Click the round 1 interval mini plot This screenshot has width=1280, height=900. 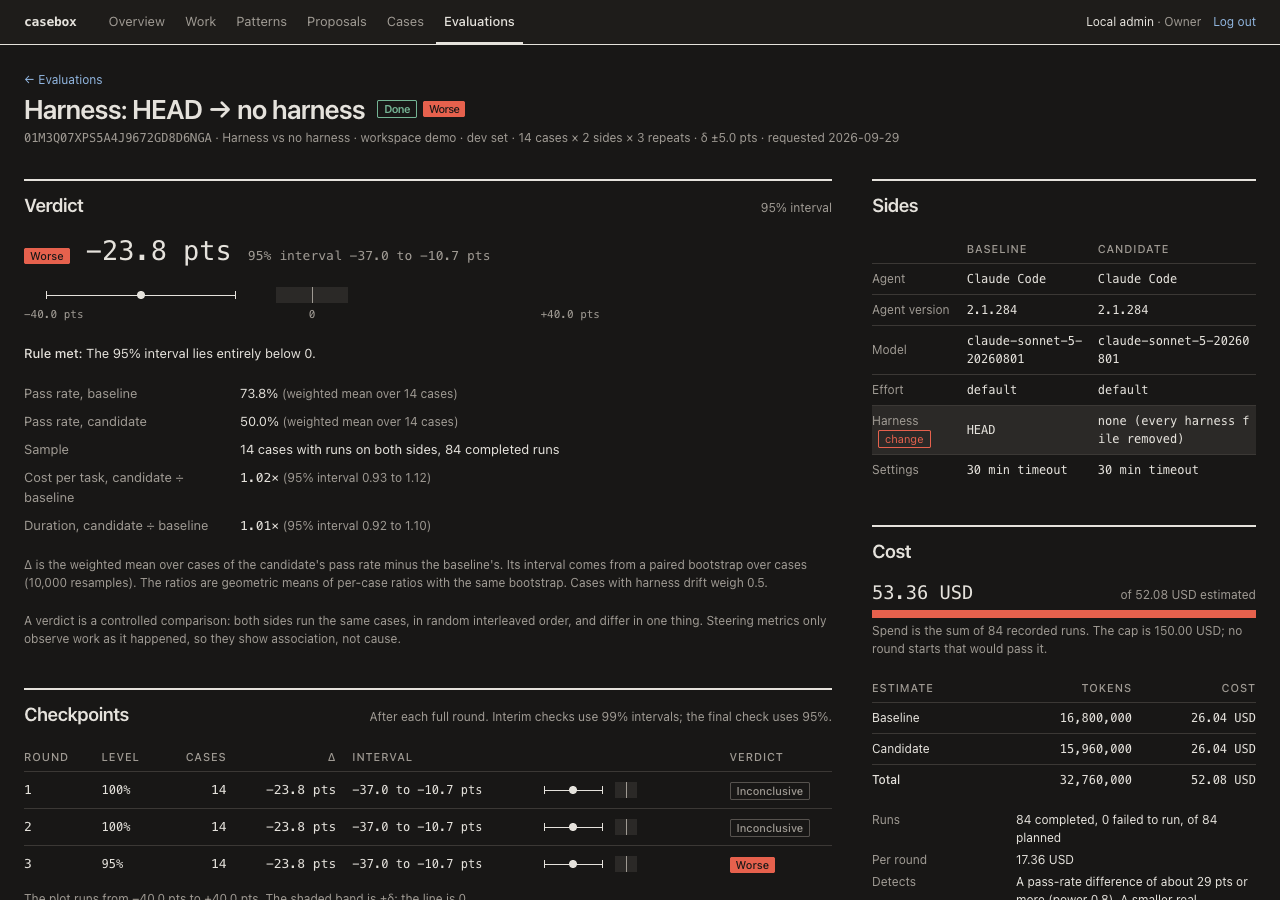click(x=590, y=790)
